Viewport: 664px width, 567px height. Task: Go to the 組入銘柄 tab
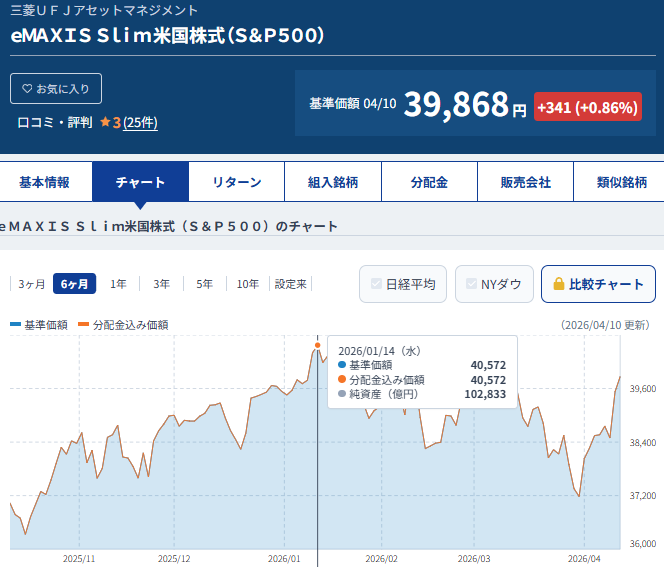333,182
